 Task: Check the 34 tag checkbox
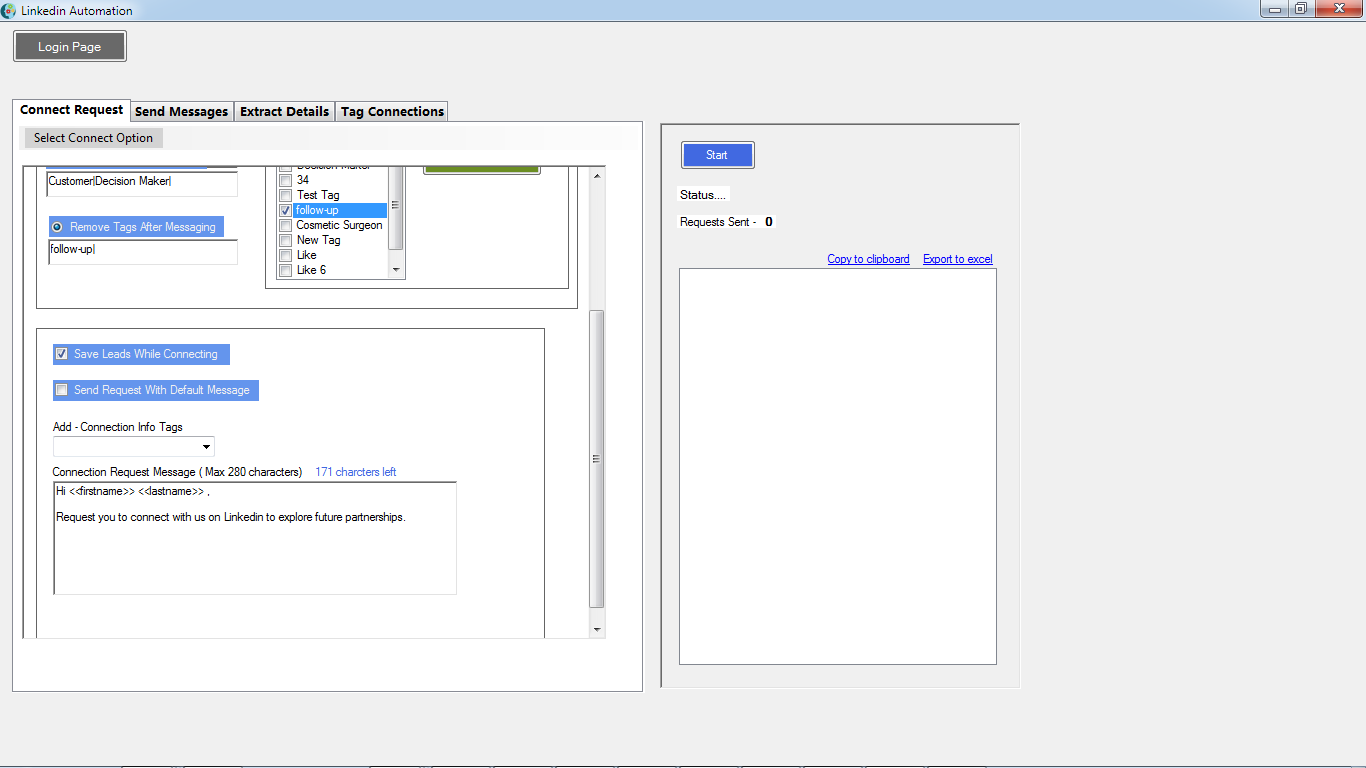pyautogui.click(x=285, y=181)
